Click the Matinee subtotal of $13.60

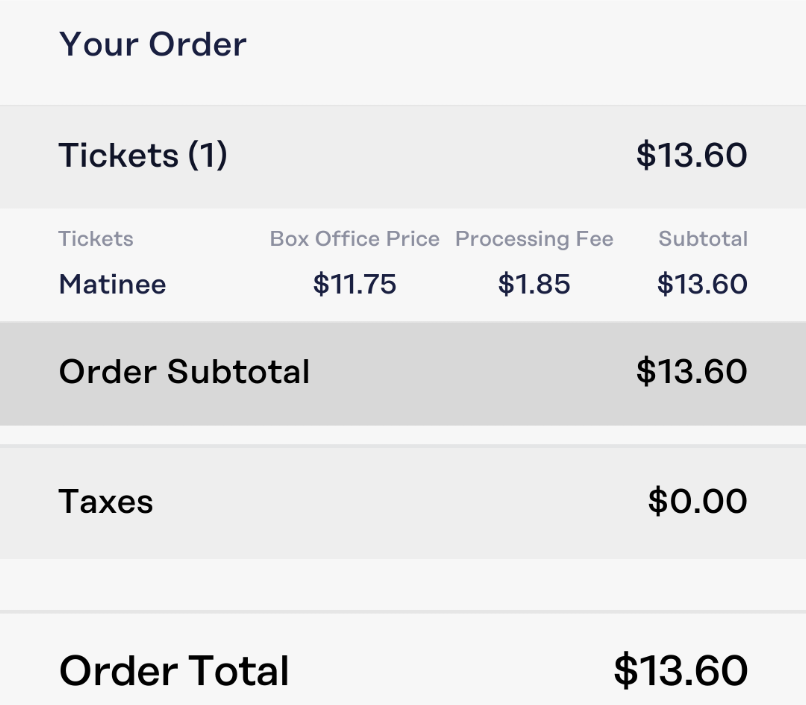[702, 284]
